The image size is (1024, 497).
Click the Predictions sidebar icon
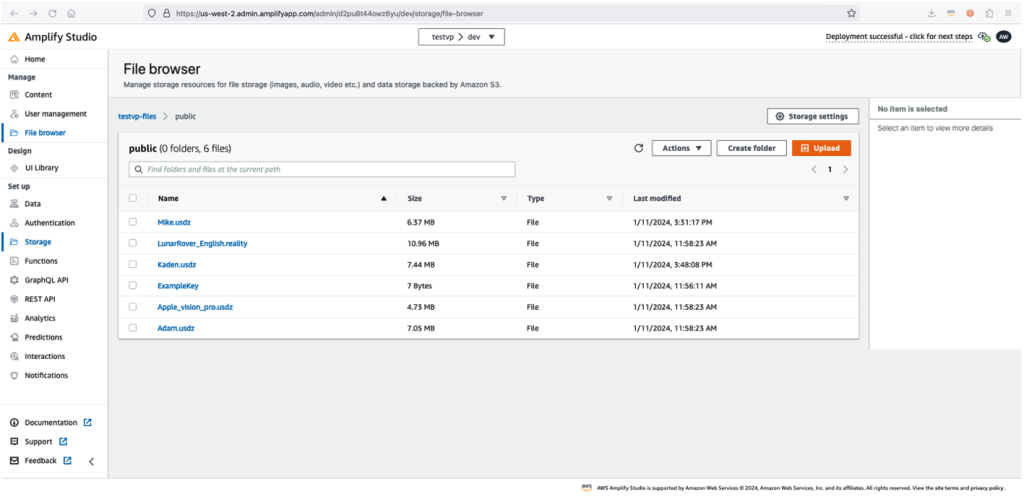[x=14, y=338]
